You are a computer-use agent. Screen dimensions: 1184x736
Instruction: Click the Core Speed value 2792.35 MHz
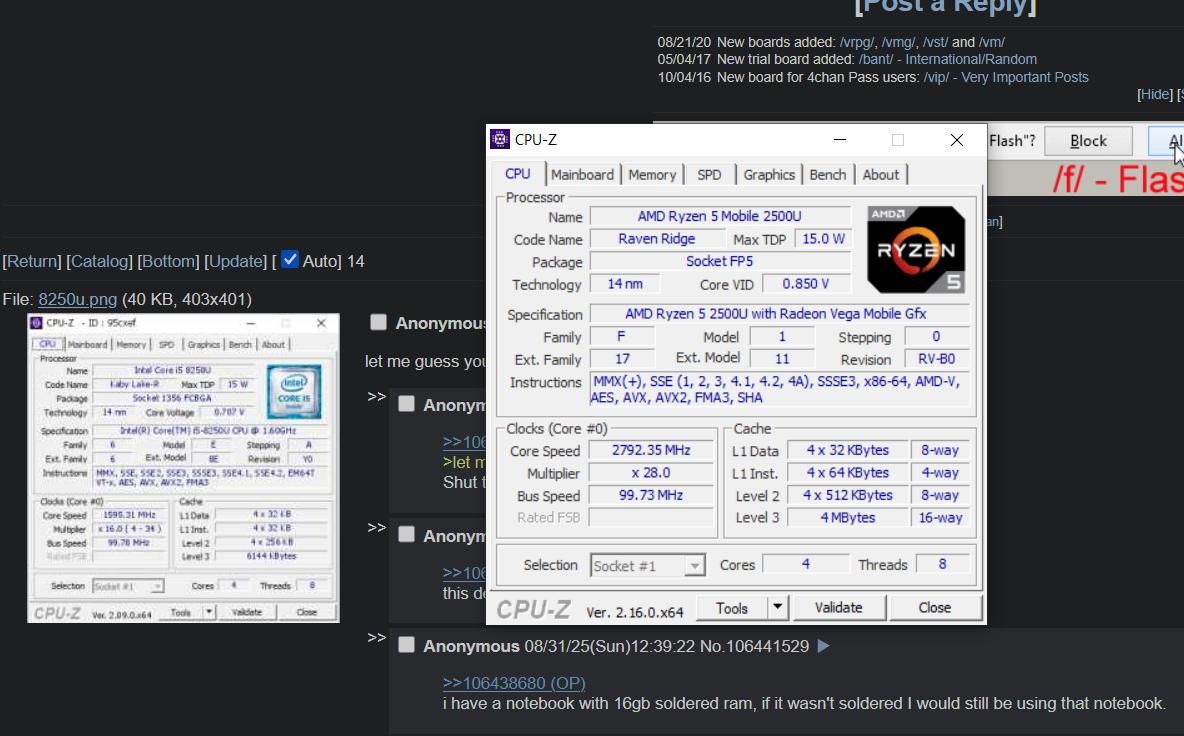(x=651, y=450)
